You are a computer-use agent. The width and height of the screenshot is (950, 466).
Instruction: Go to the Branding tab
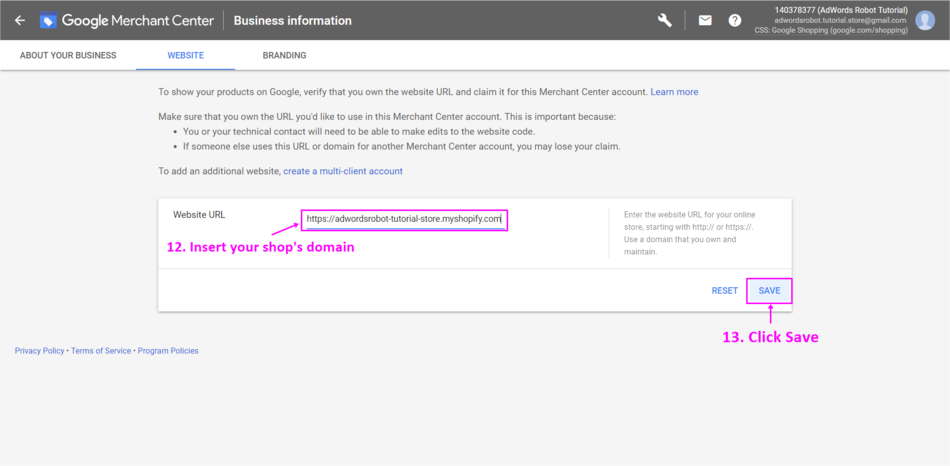pyautogui.click(x=284, y=55)
